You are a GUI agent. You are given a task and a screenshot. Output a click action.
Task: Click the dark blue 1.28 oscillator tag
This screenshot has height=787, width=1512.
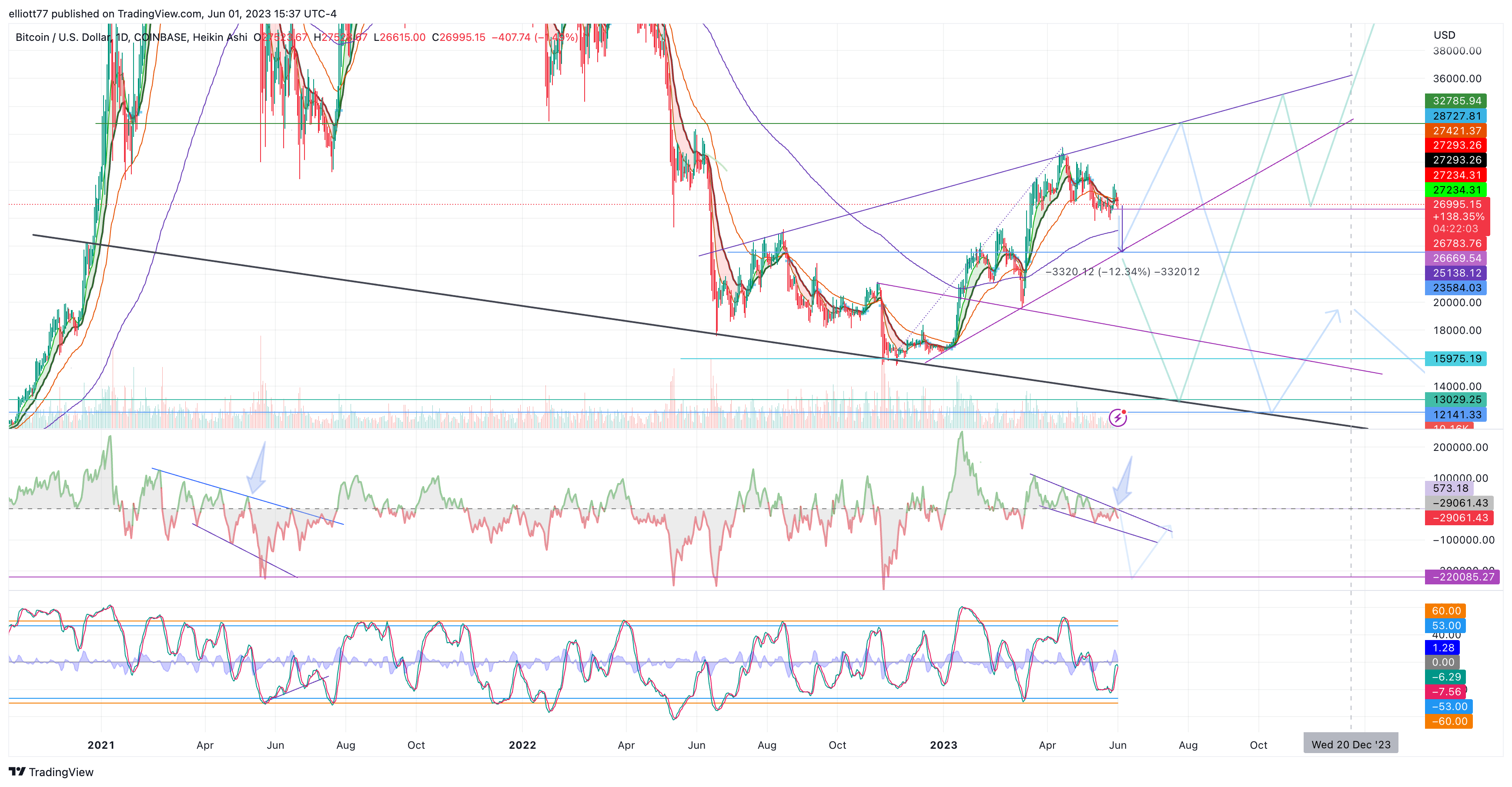tap(1442, 648)
